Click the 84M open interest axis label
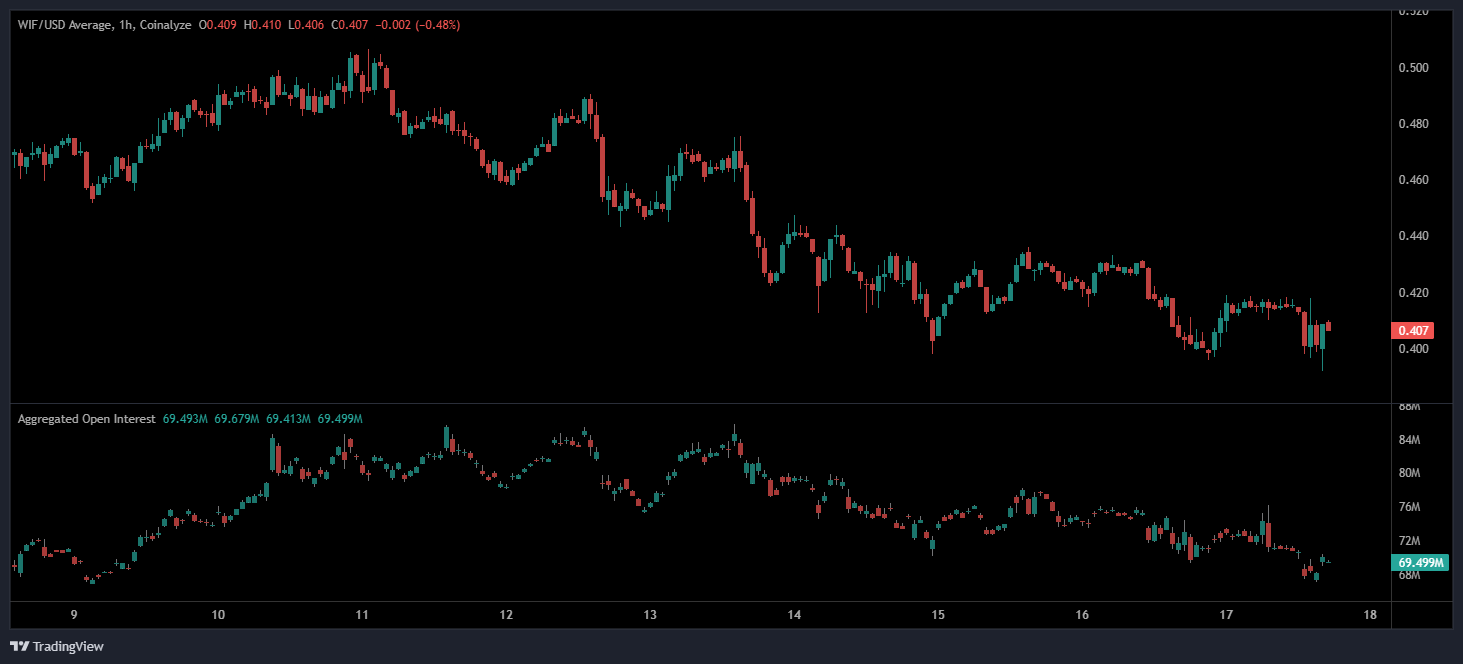1463x664 pixels. point(1409,440)
